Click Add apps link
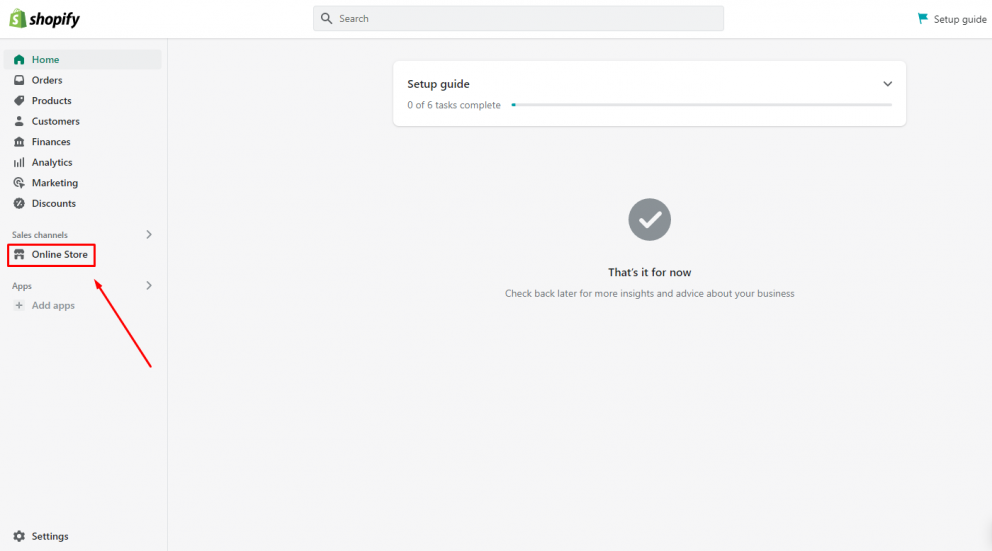 (x=53, y=306)
